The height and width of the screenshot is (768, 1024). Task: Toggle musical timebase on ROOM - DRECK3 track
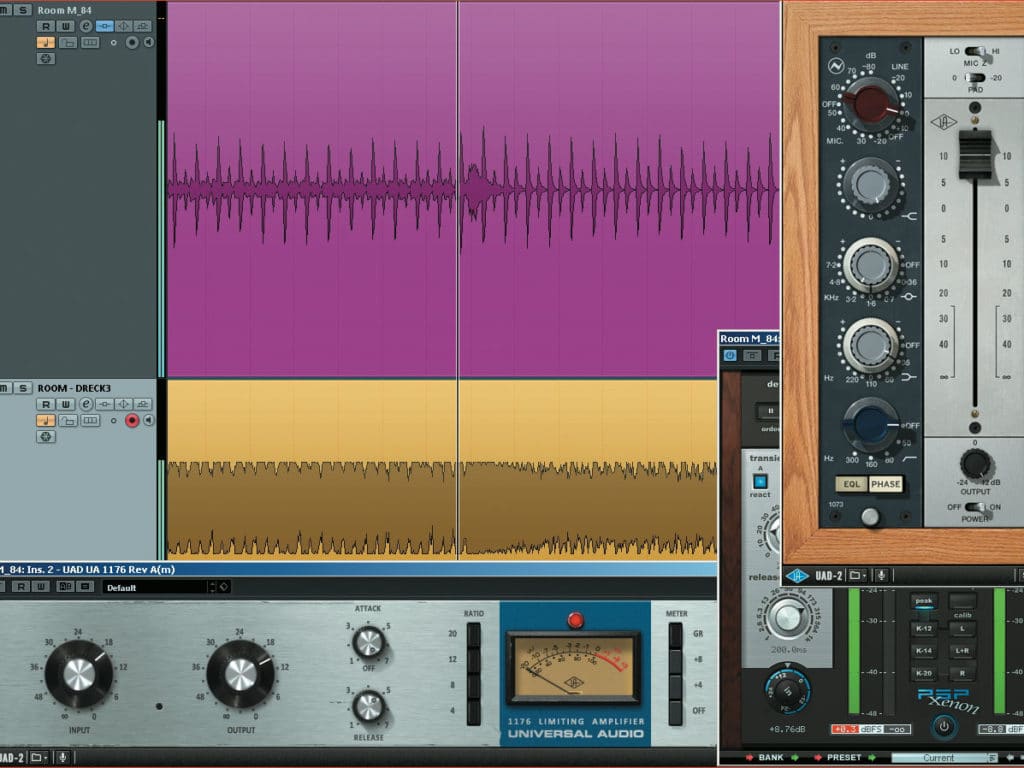point(45,421)
